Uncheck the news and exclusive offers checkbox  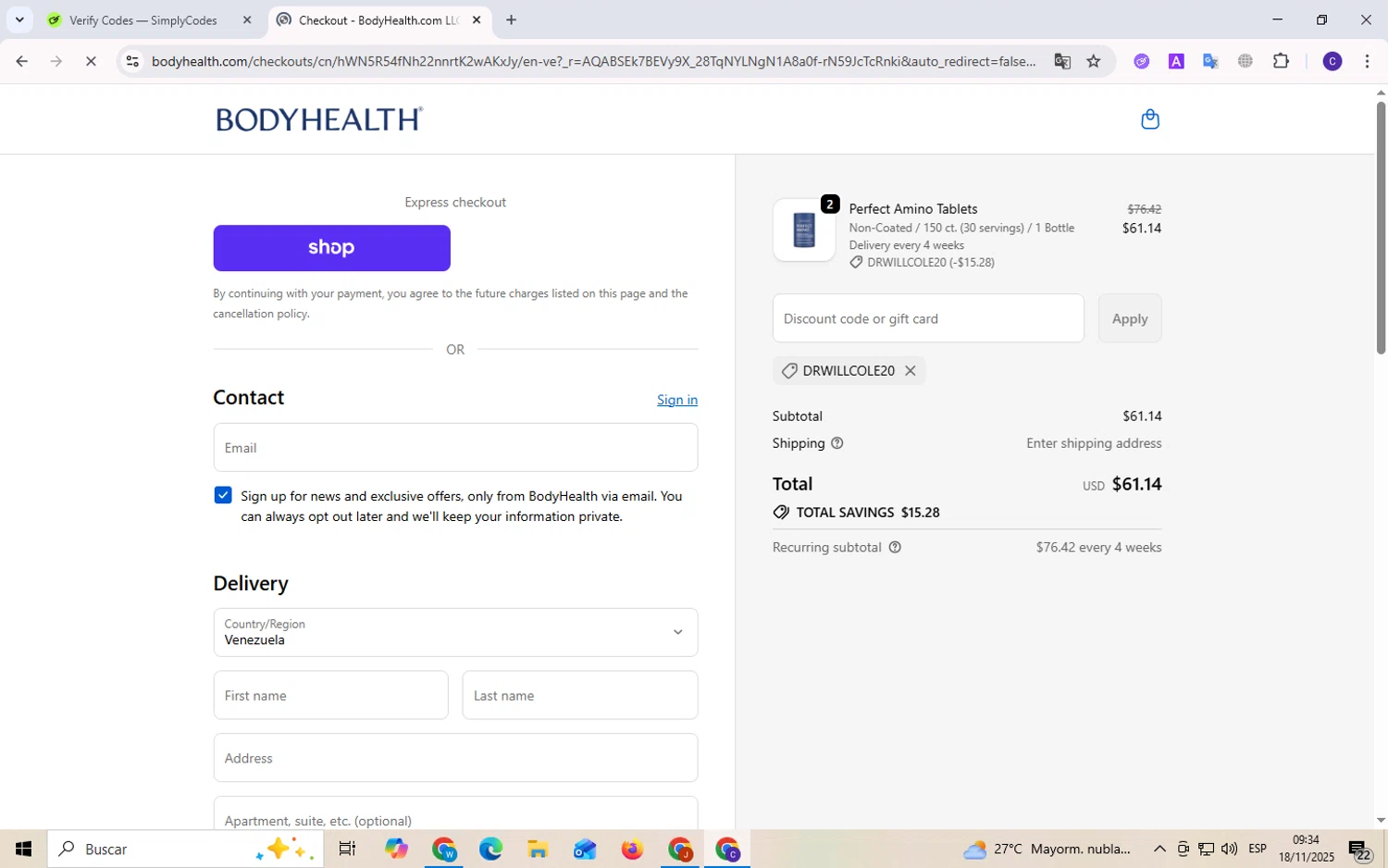[x=223, y=495]
